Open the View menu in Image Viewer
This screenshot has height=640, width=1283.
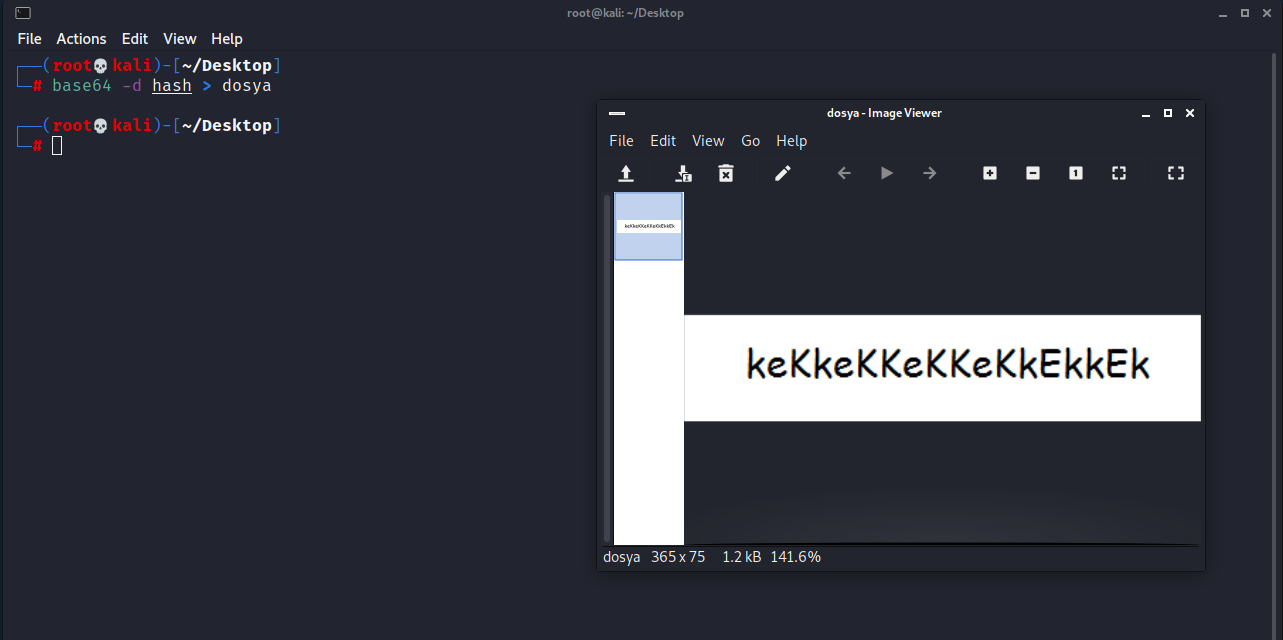pos(708,141)
